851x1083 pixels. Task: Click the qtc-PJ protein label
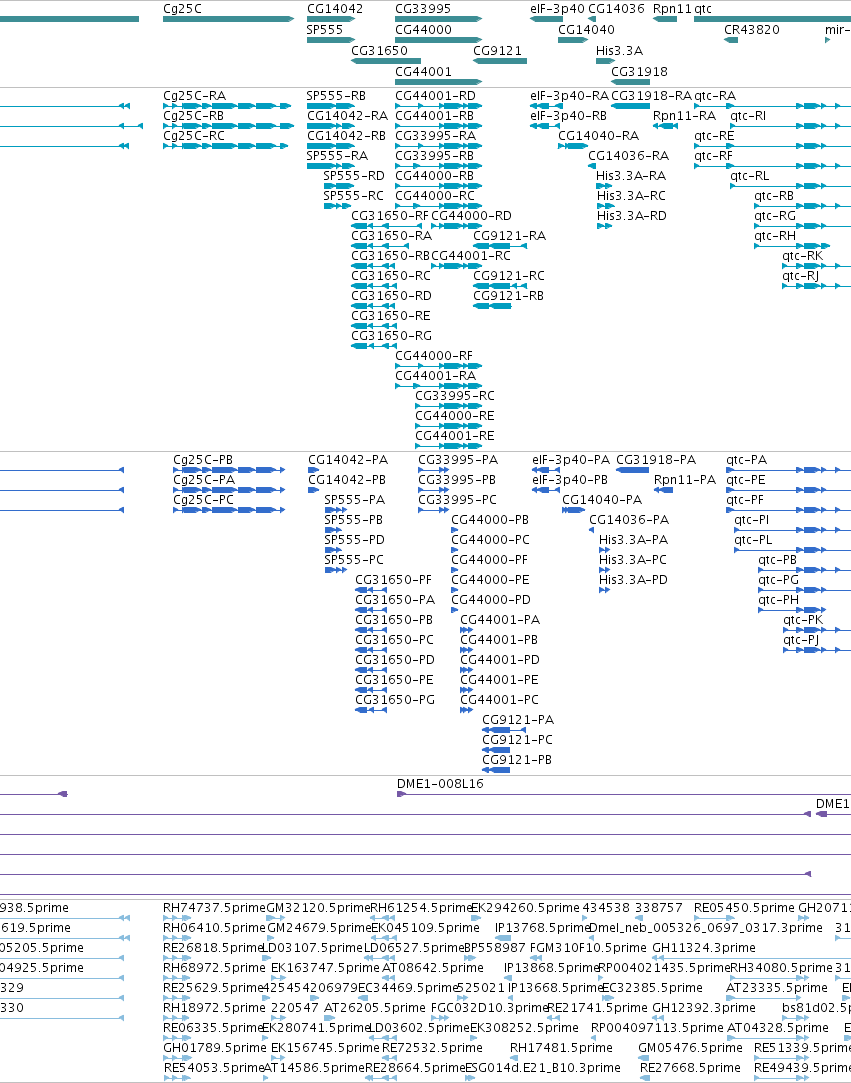click(x=801, y=640)
